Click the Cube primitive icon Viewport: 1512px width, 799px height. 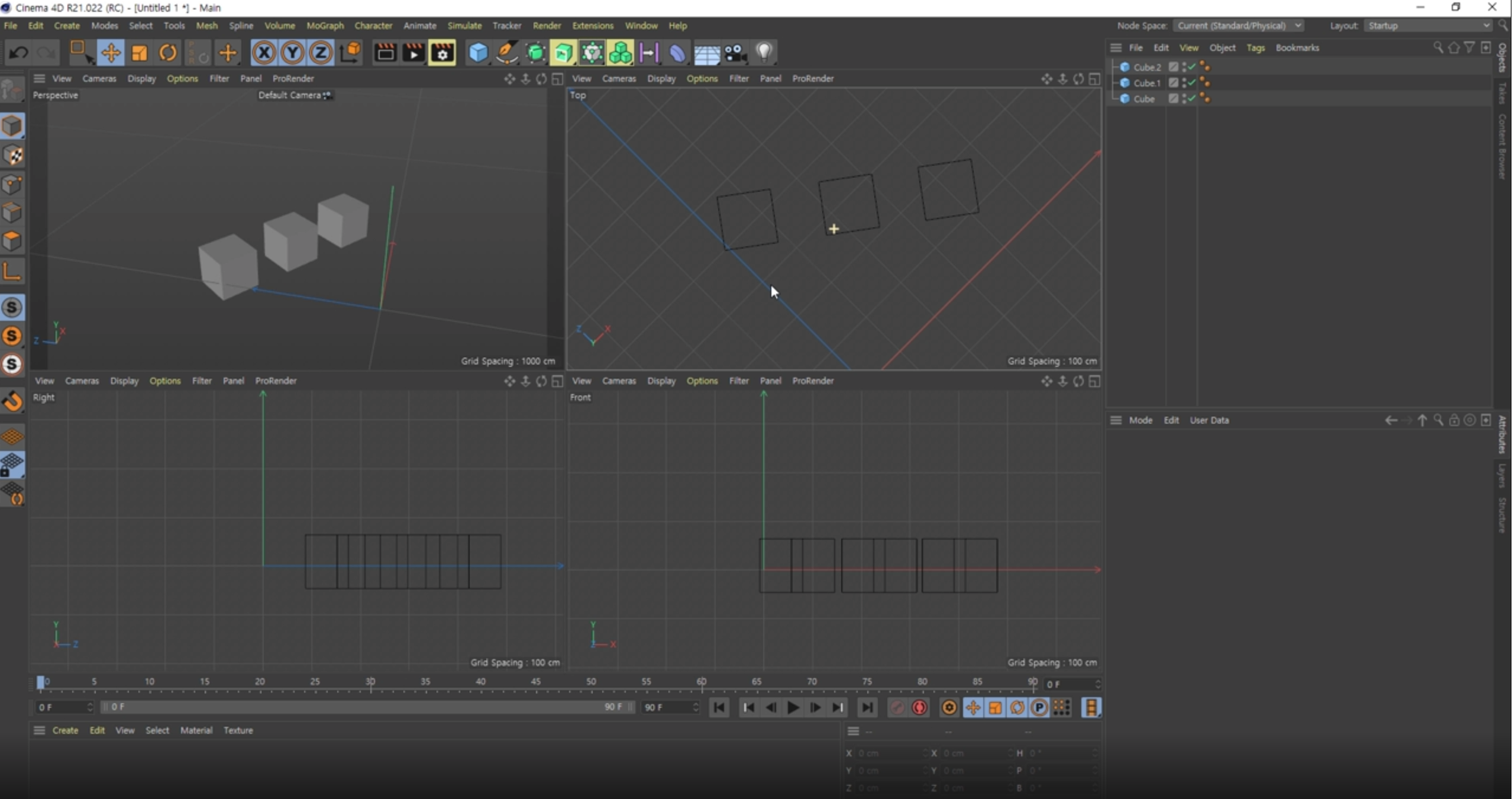point(478,53)
